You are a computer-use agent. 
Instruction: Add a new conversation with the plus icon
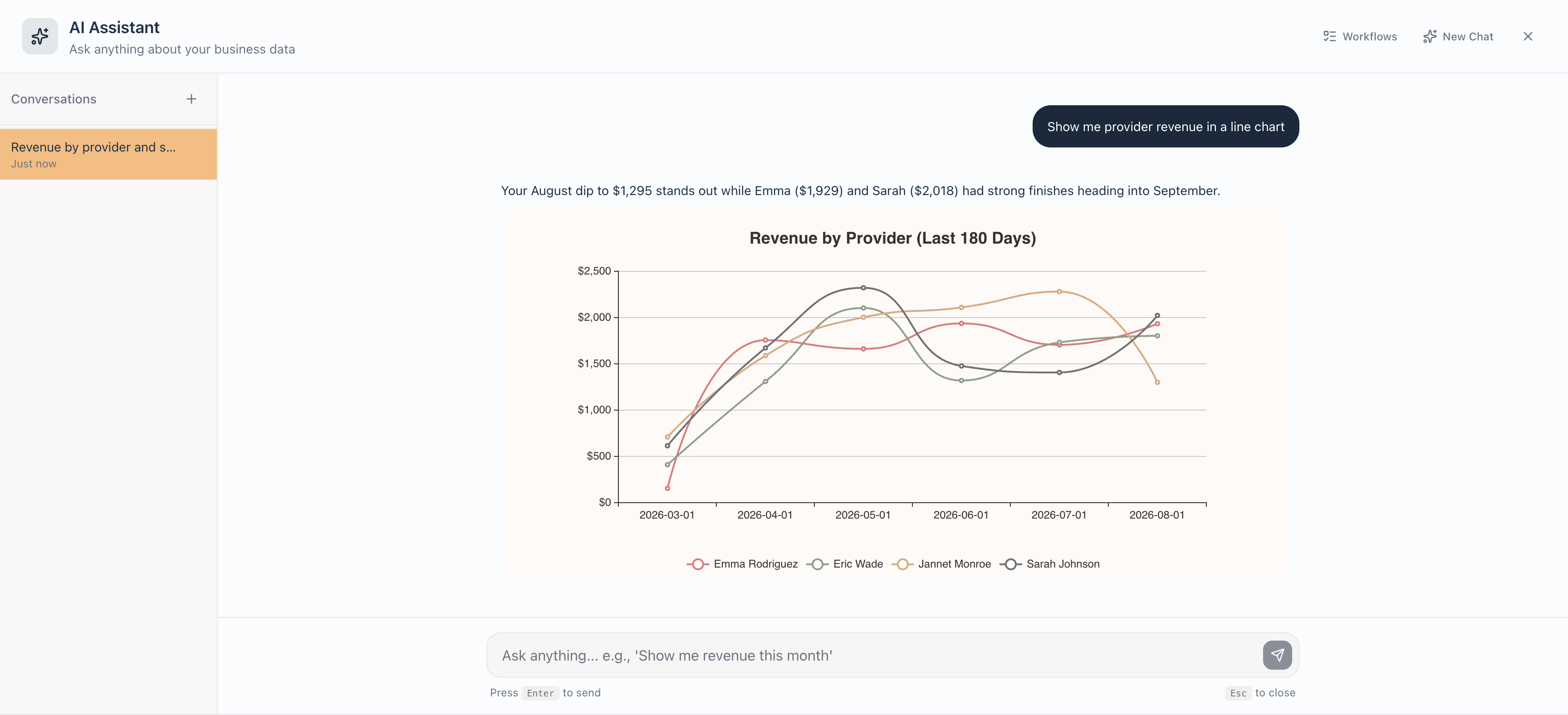191,98
